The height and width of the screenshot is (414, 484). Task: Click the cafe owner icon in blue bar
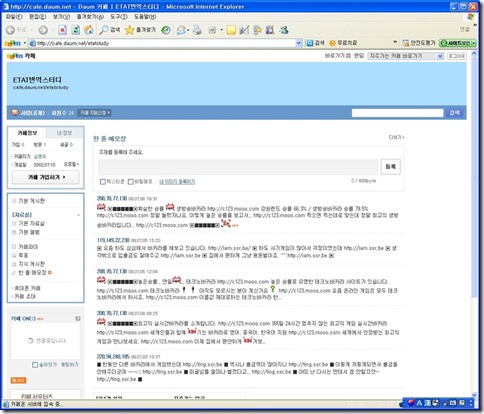pos(15,112)
